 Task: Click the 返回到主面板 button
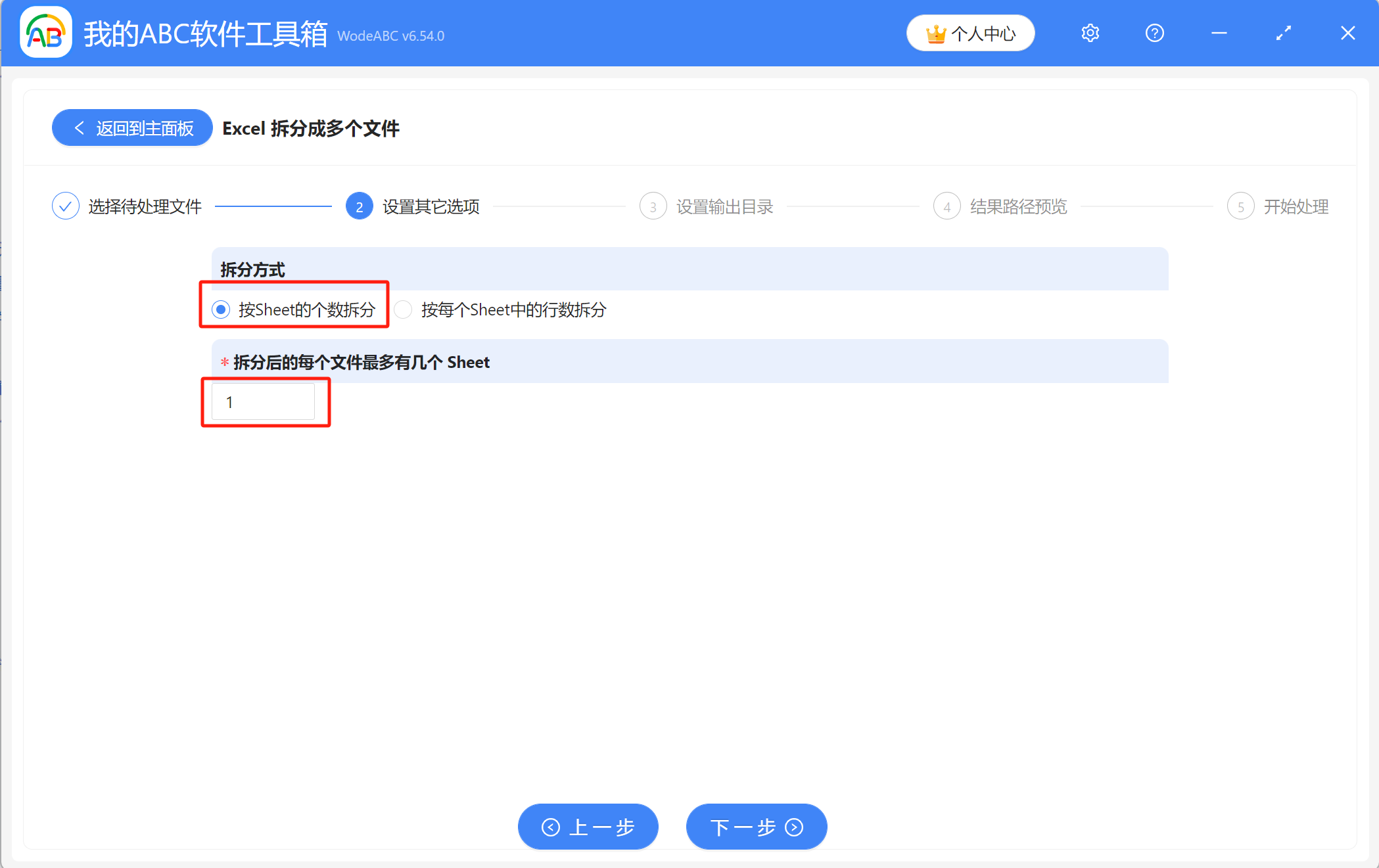(131, 127)
